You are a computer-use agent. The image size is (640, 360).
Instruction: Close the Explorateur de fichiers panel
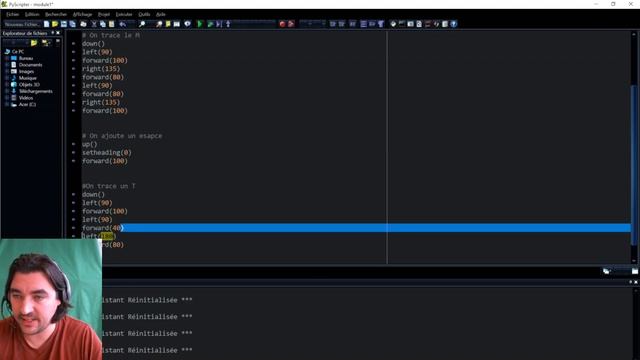point(58,33)
